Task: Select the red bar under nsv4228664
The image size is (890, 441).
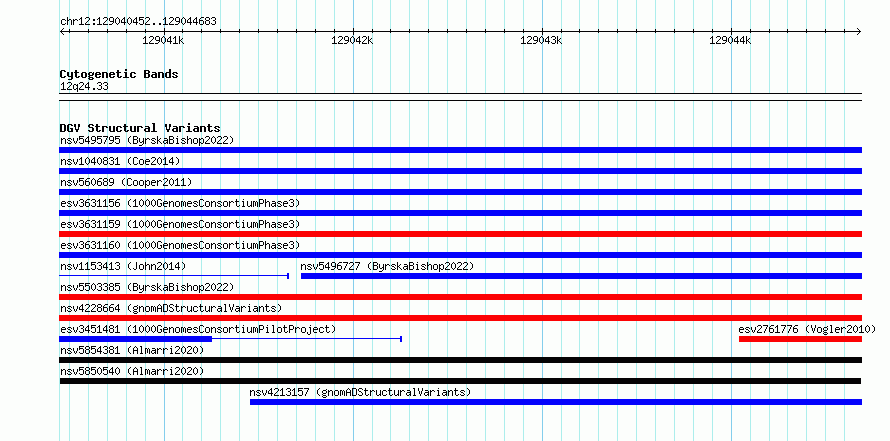Action: pyautogui.click(x=460, y=318)
